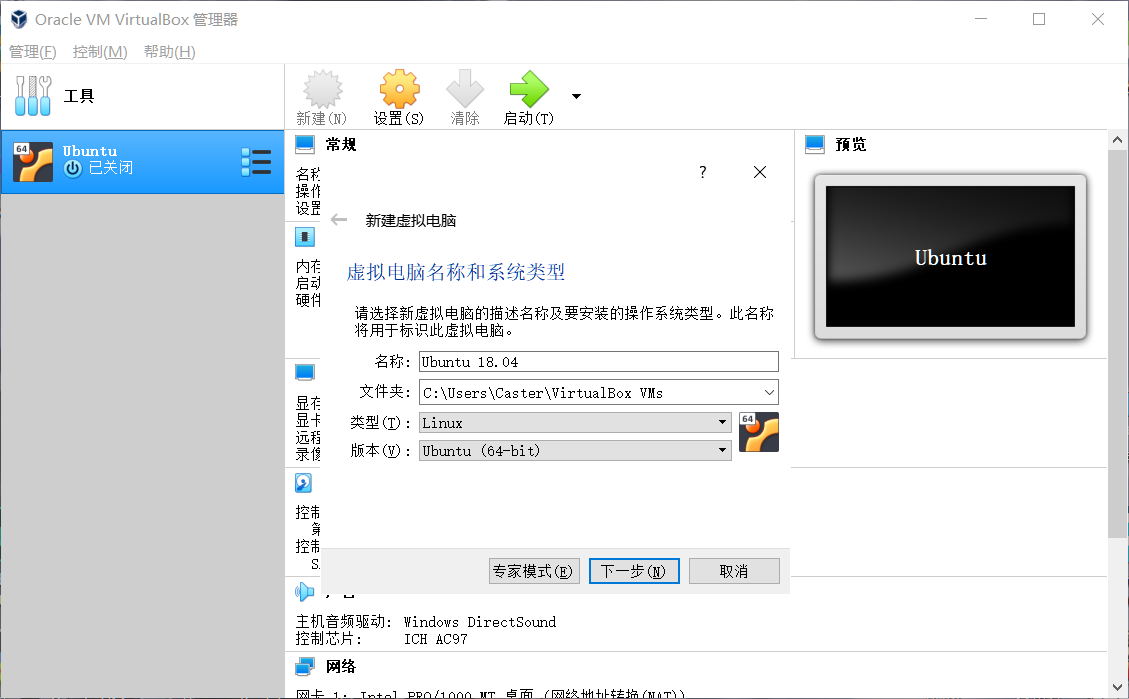Close the new virtual machine dialog
The height and width of the screenshot is (699, 1129).
click(x=760, y=172)
